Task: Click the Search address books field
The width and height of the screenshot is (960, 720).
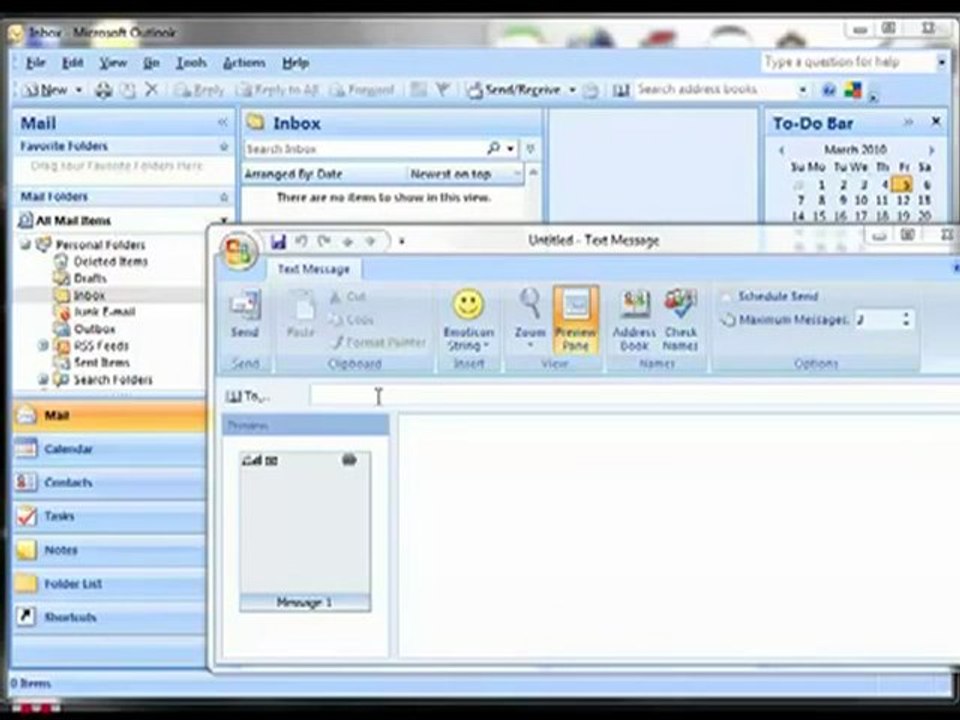Action: point(715,89)
